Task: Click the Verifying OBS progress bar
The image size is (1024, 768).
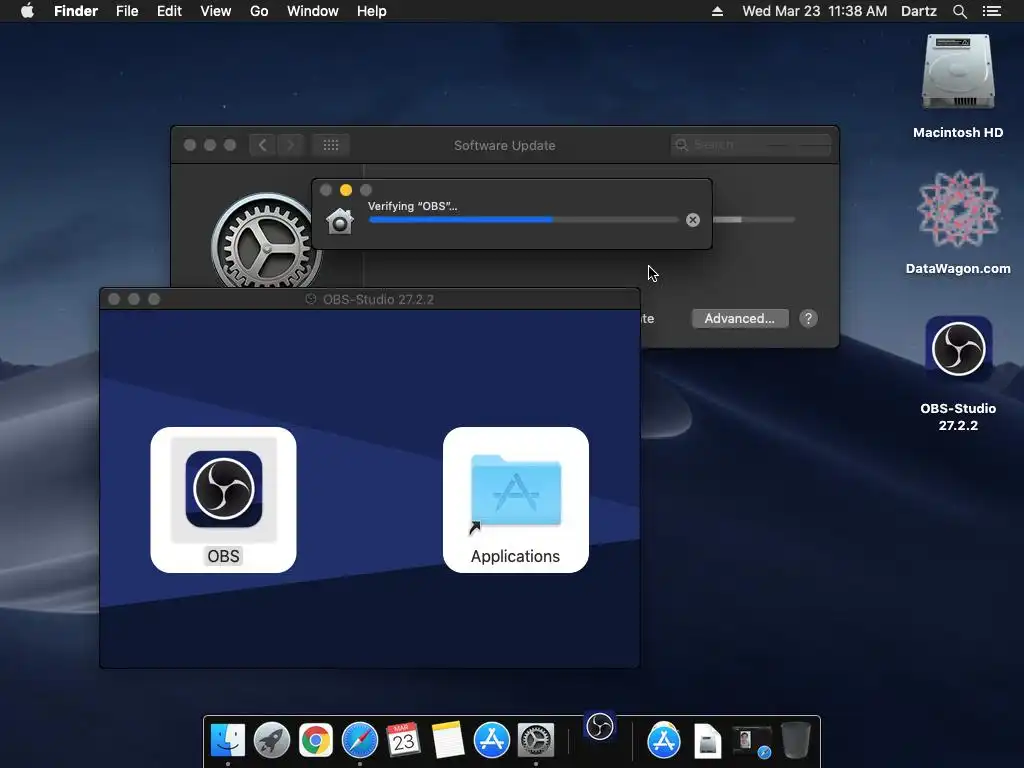Action: (x=523, y=220)
